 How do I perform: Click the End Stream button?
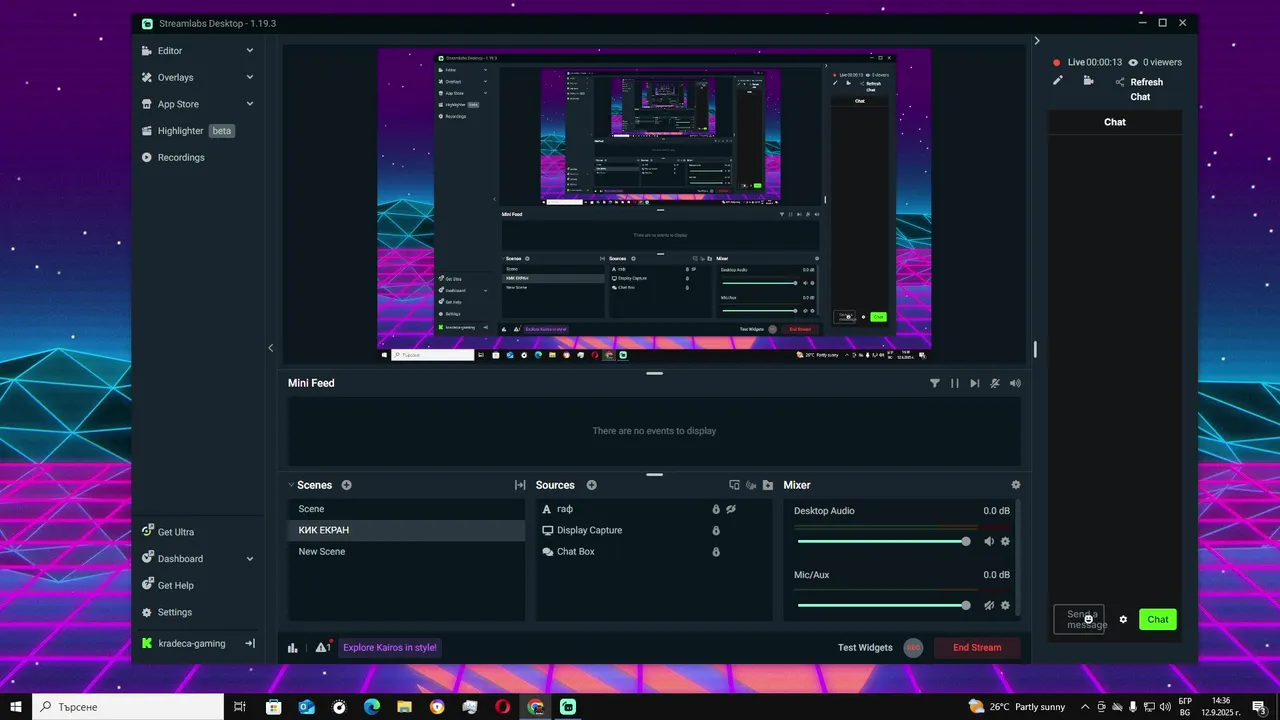tap(977, 648)
